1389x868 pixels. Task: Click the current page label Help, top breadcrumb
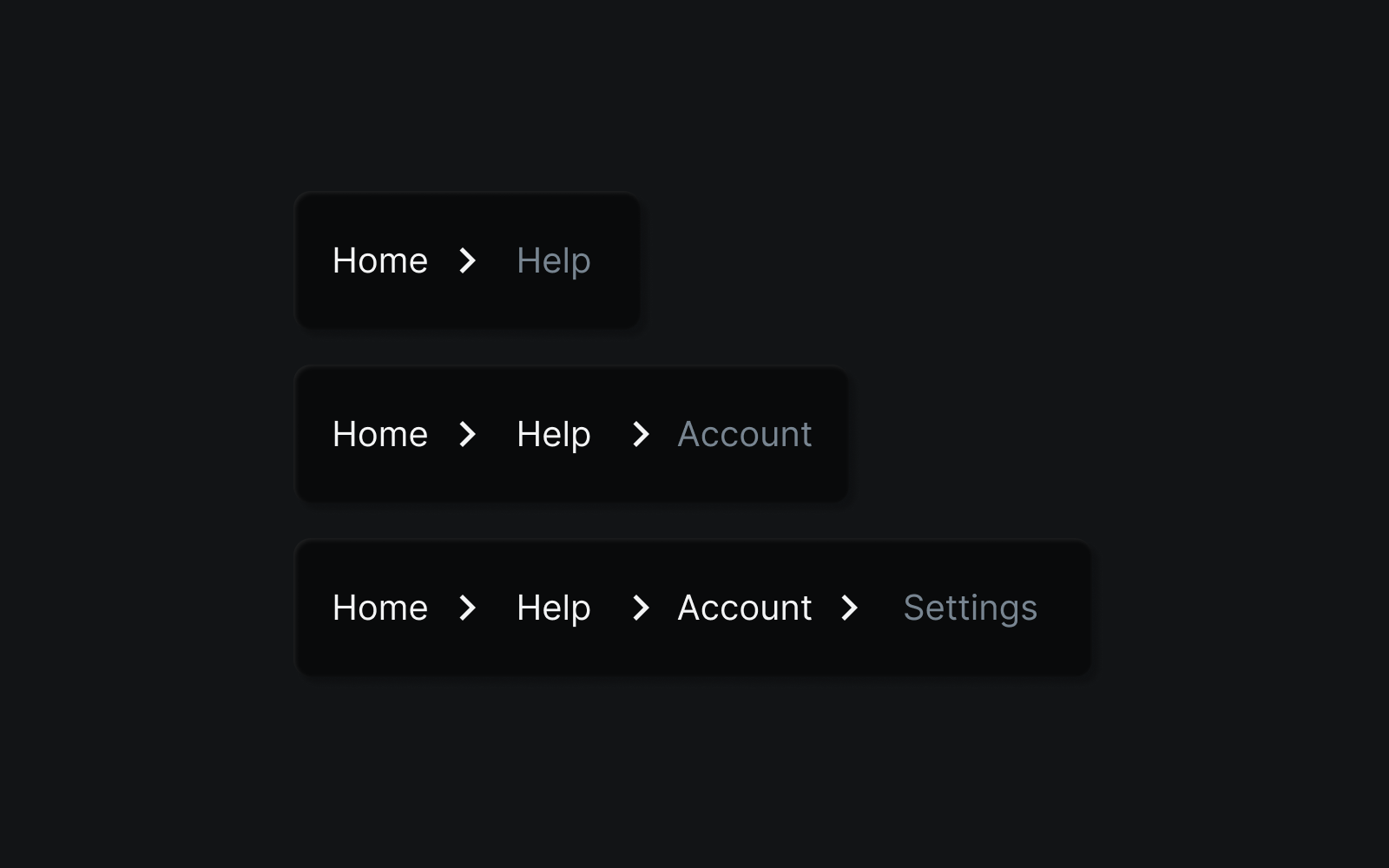point(552,260)
